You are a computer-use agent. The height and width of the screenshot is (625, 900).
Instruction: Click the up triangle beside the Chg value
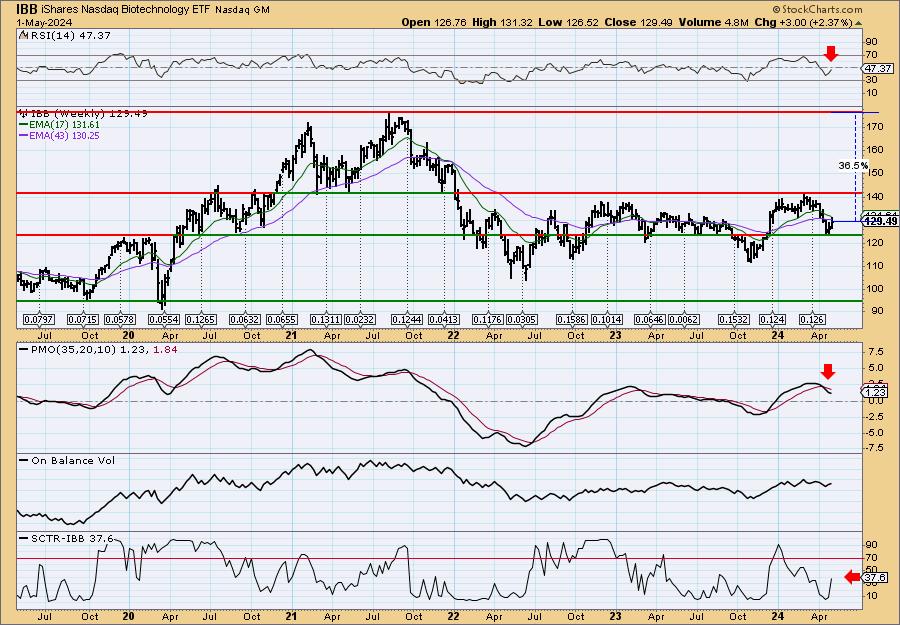(x=859, y=23)
